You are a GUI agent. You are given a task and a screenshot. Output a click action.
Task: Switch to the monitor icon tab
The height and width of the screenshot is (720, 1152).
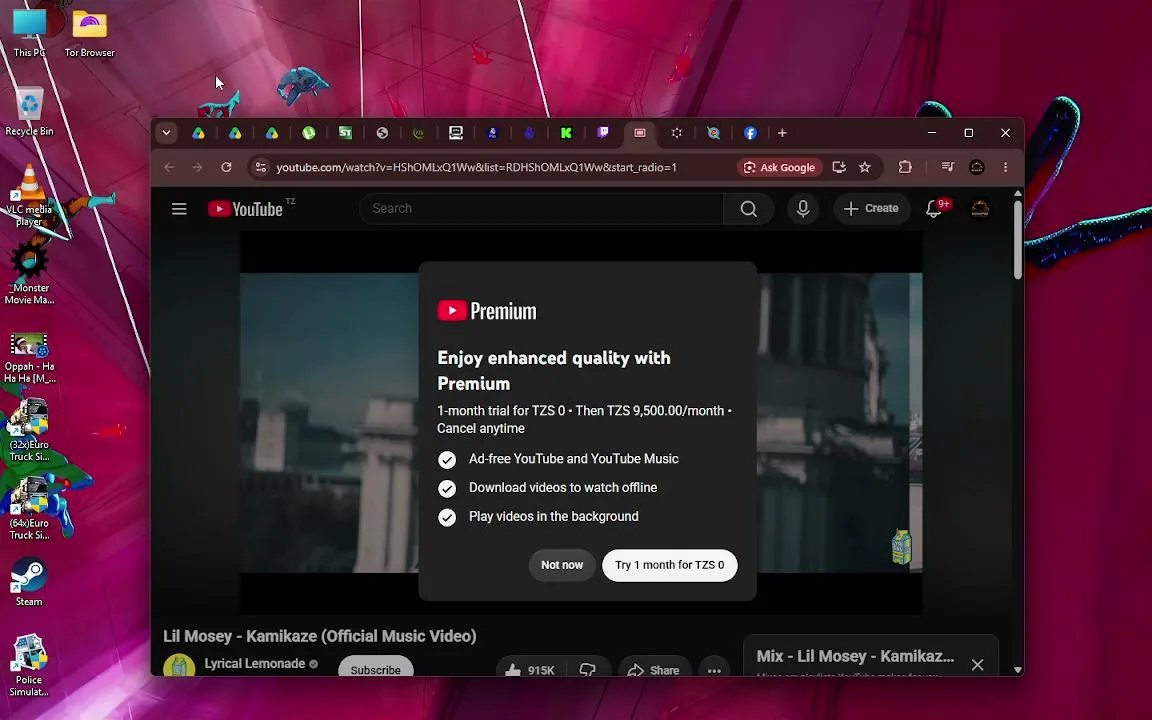click(x=456, y=133)
